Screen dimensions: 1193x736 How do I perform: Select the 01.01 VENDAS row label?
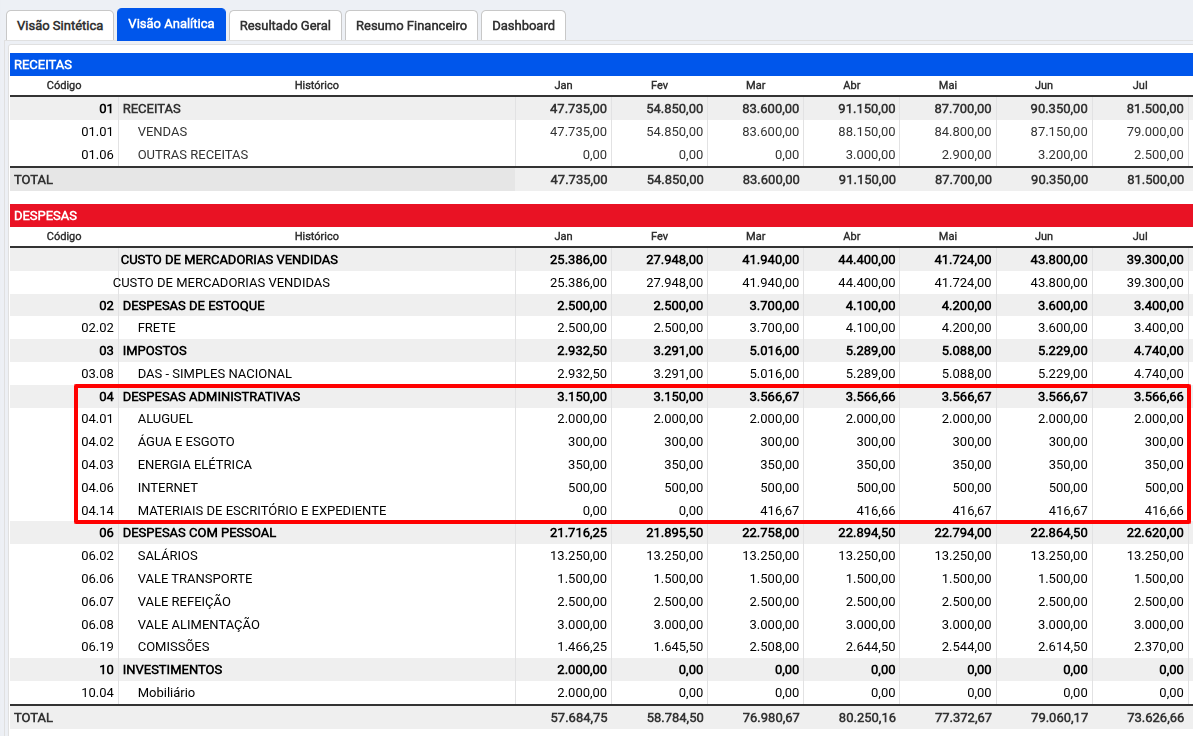[162, 131]
